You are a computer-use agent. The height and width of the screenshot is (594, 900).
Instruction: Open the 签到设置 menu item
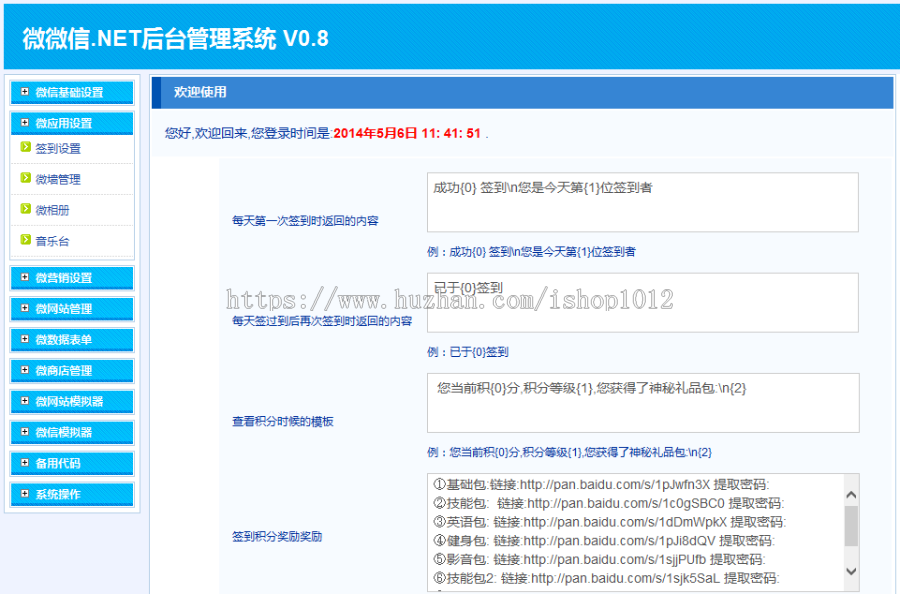pyautogui.click(x=57, y=147)
